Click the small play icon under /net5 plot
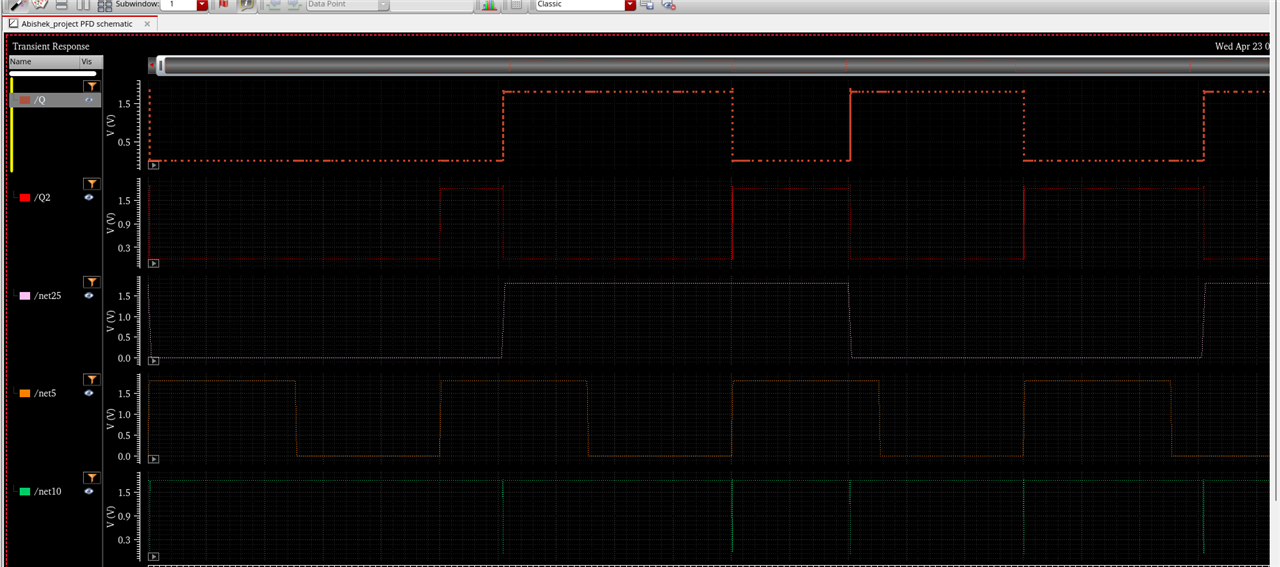The width and height of the screenshot is (1280, 567). 154,459
